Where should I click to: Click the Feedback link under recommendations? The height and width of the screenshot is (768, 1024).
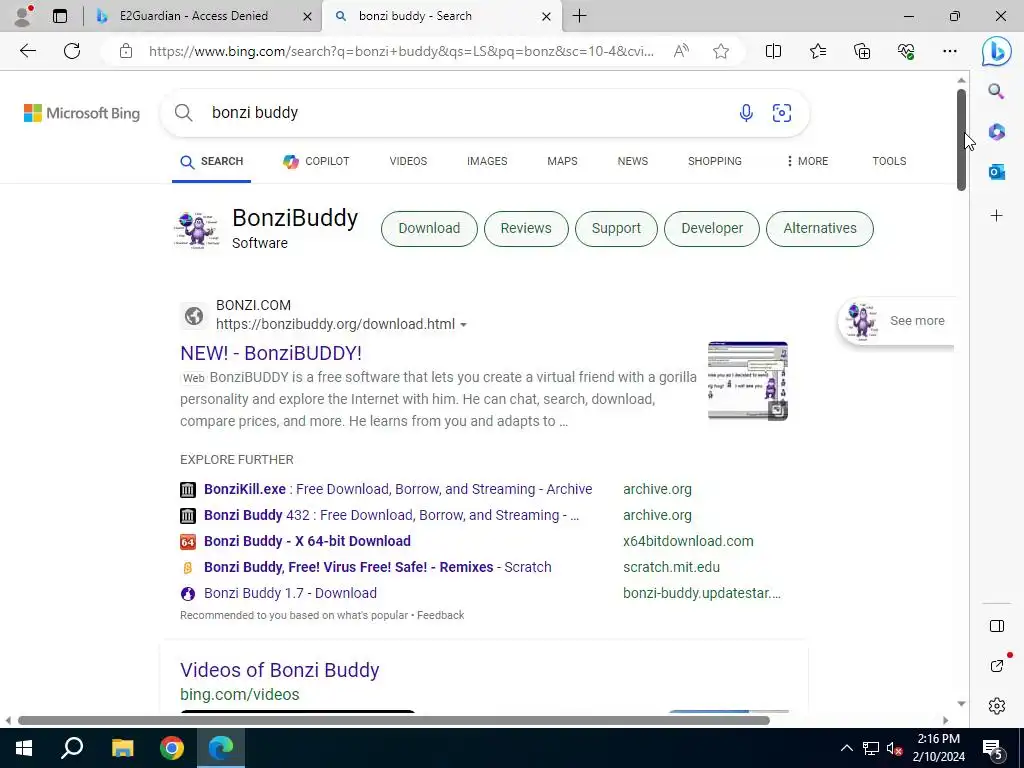tap(440, 615)
